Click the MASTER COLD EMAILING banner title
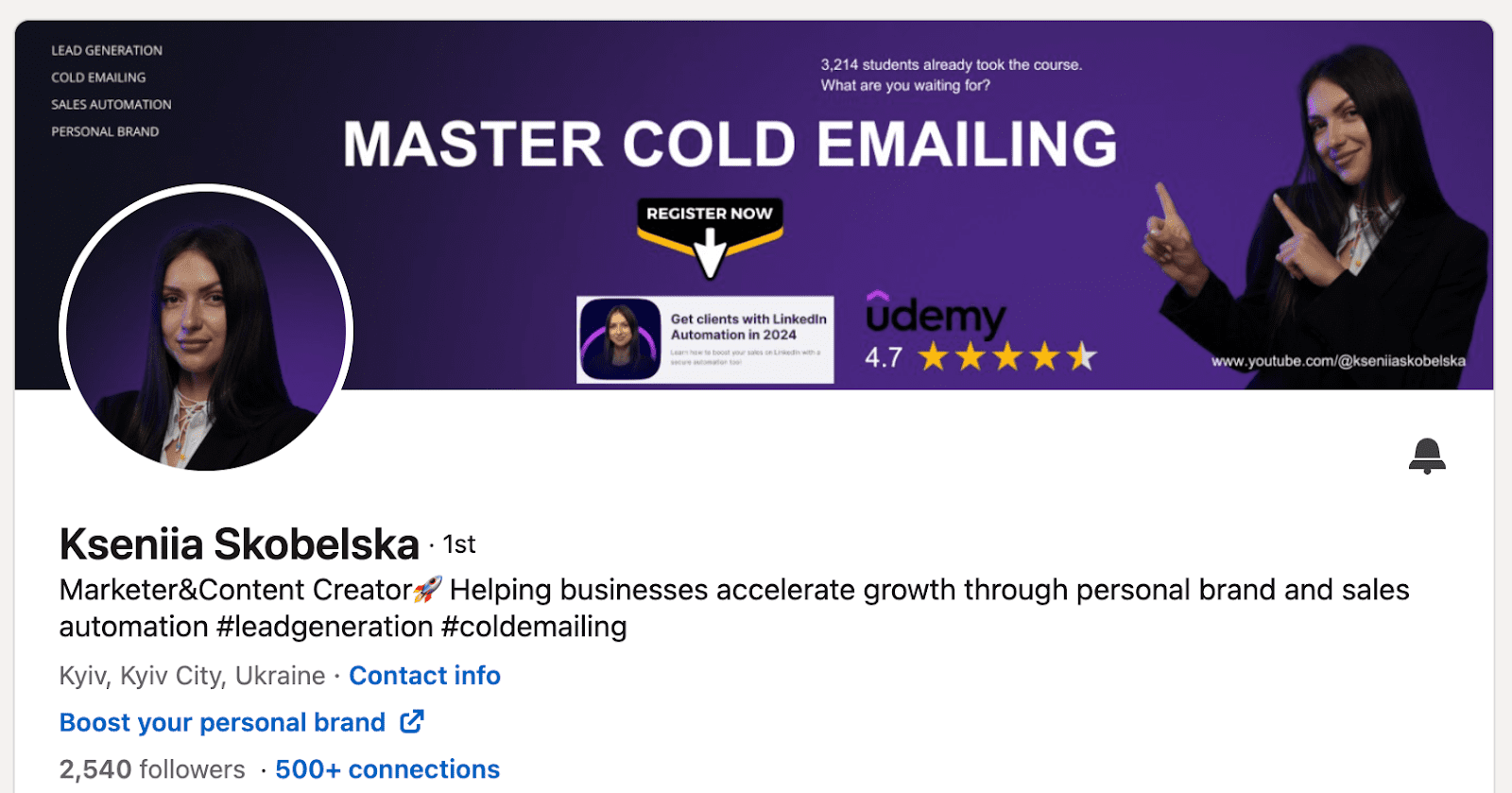1512x793 pixels. point(730,145)
